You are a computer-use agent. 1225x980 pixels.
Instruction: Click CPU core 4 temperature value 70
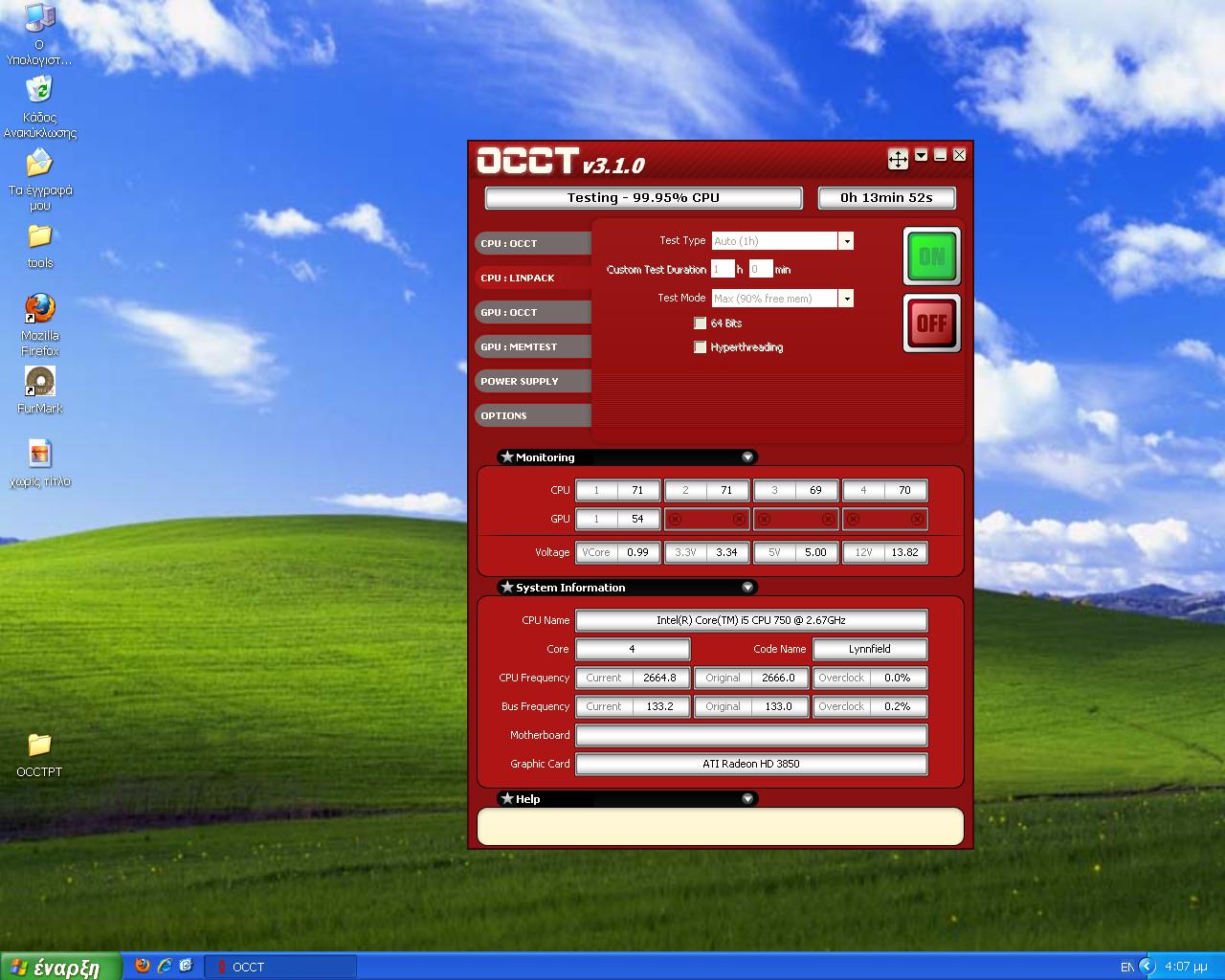(904, 490)
